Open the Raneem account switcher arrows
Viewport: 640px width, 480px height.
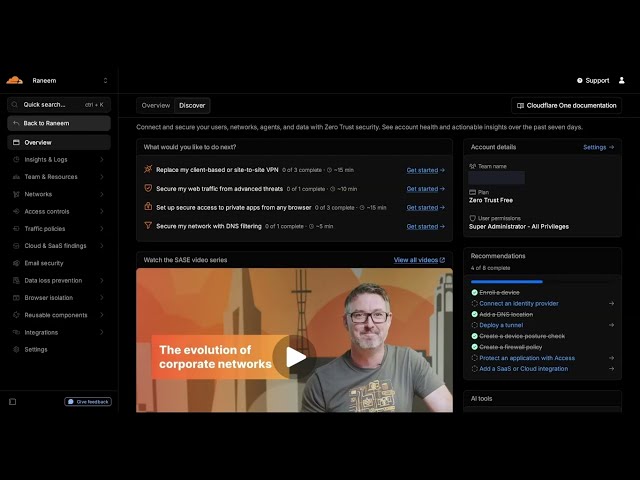tap(105, 80)
